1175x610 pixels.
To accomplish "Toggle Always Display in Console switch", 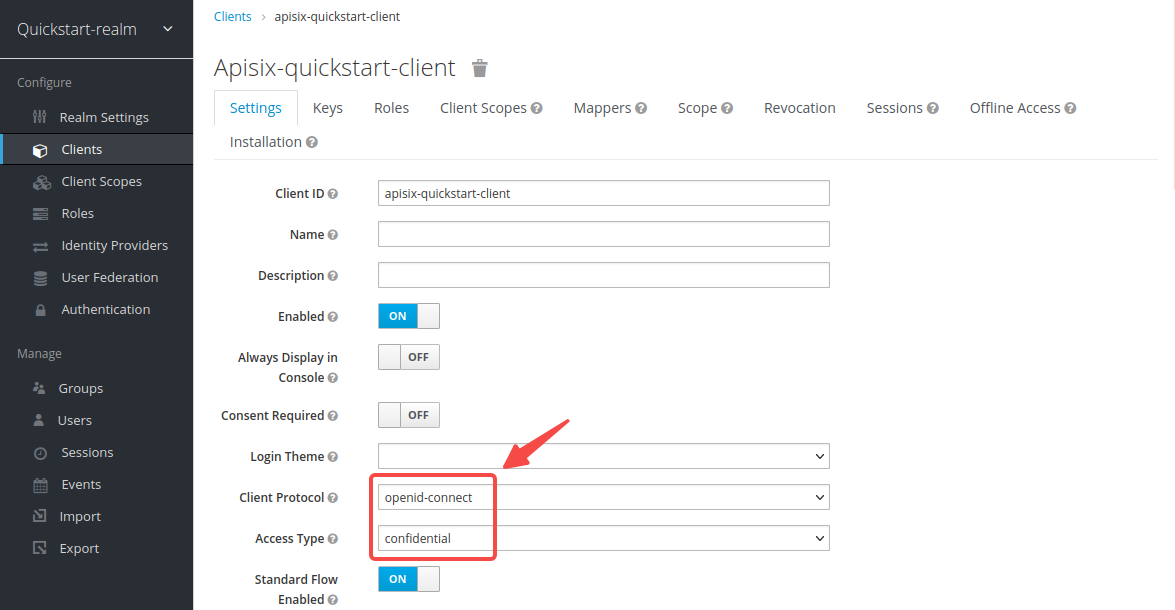I will pos(408,357).
